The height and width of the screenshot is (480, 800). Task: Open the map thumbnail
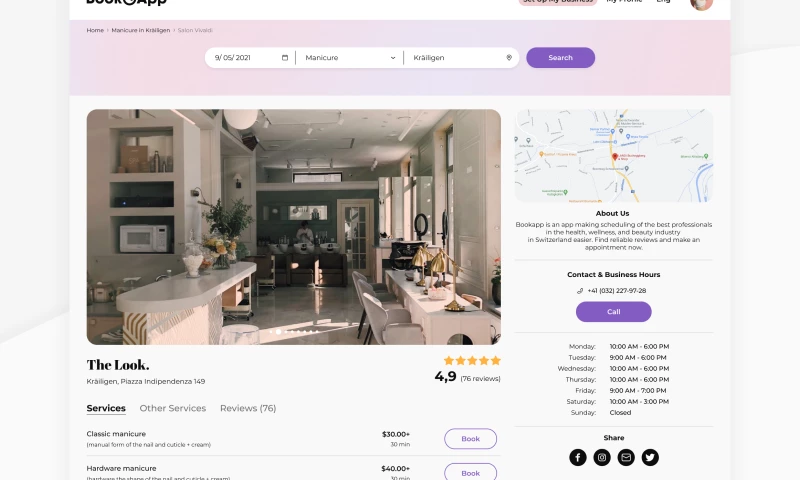613,156
